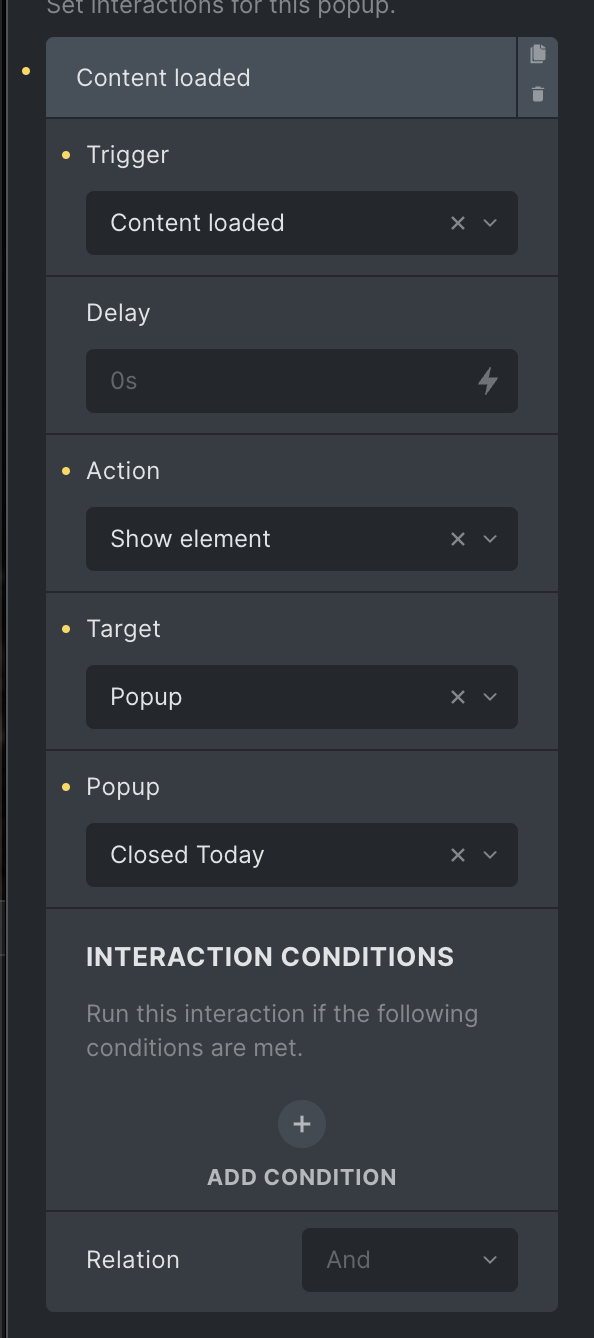The image size is (594, 1338).
Task: Click the plus icon to add condition
Action: point(302,1124)
